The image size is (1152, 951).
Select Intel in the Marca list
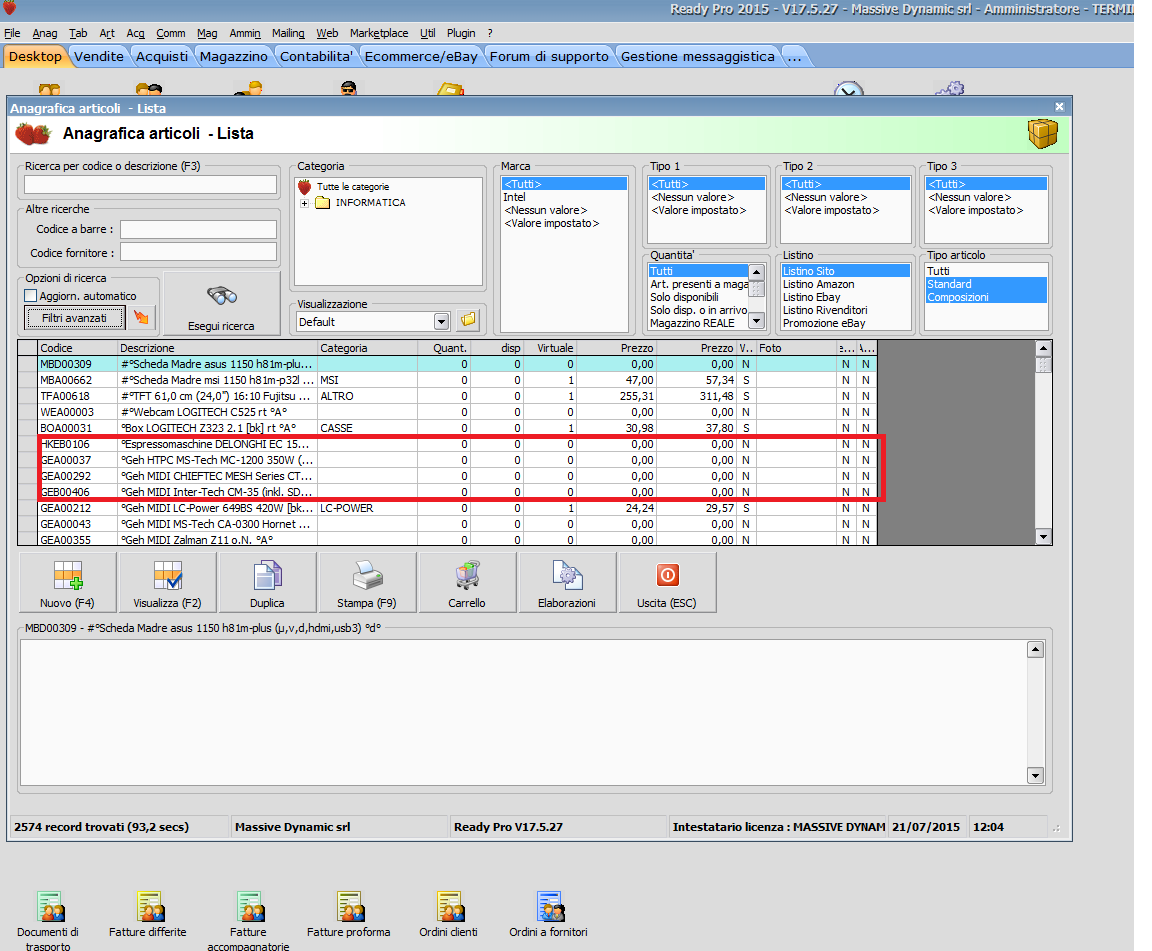564,197
